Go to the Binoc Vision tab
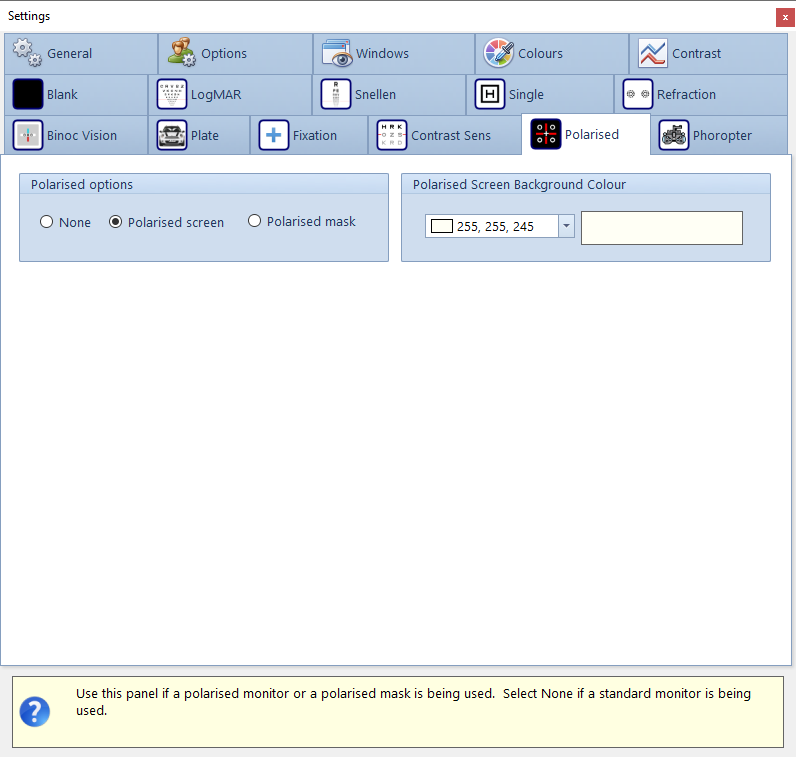 click(x=81, y=135)
